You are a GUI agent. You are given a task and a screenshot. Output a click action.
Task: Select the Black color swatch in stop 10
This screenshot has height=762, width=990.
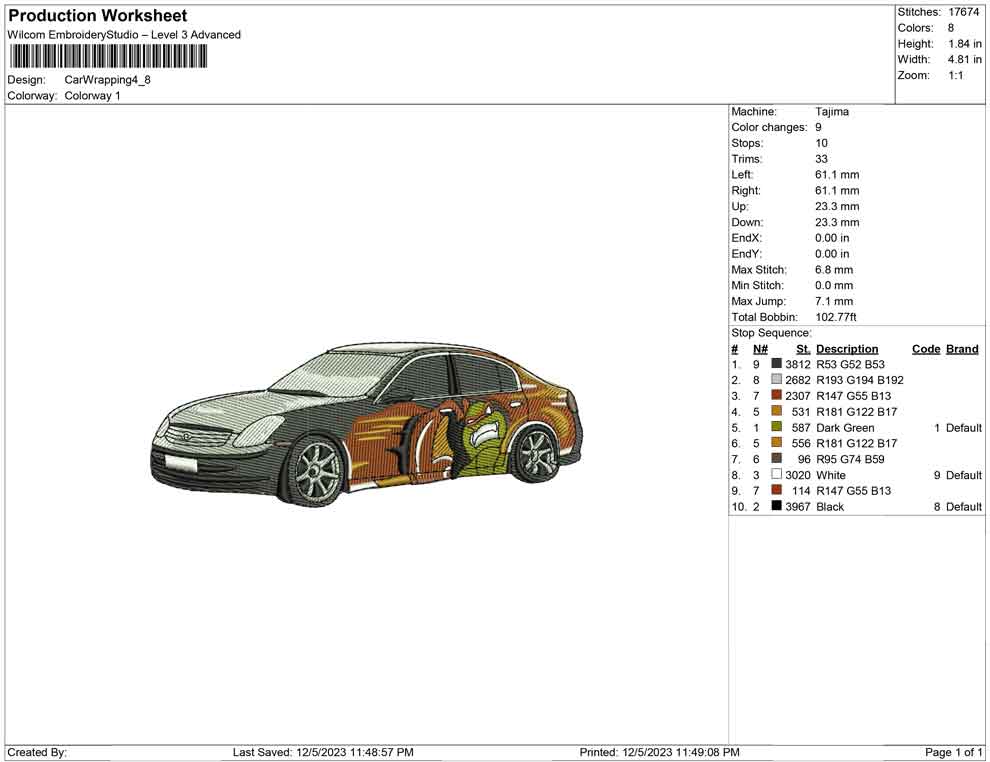[x=777, y=506]
